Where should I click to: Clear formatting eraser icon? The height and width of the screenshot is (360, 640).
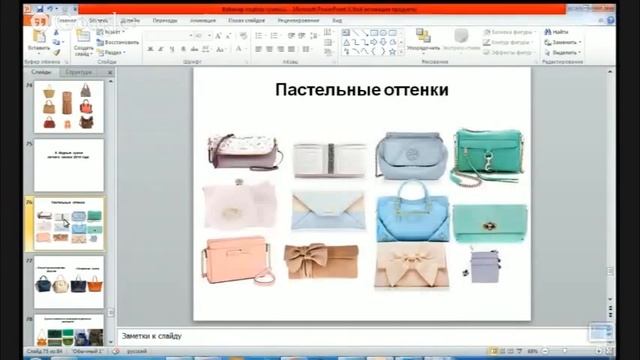(244, 36)
